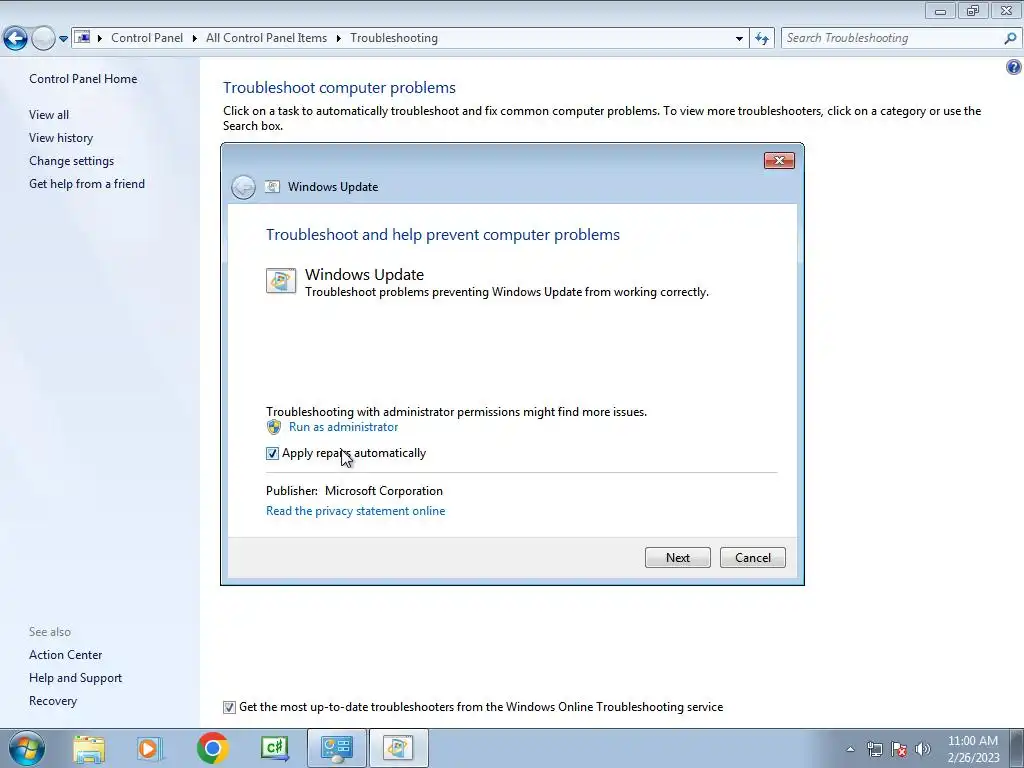Close the Windows Update troubleshooter dialog
Screen dimensions: 1024x768
click(x=779, y=161)
